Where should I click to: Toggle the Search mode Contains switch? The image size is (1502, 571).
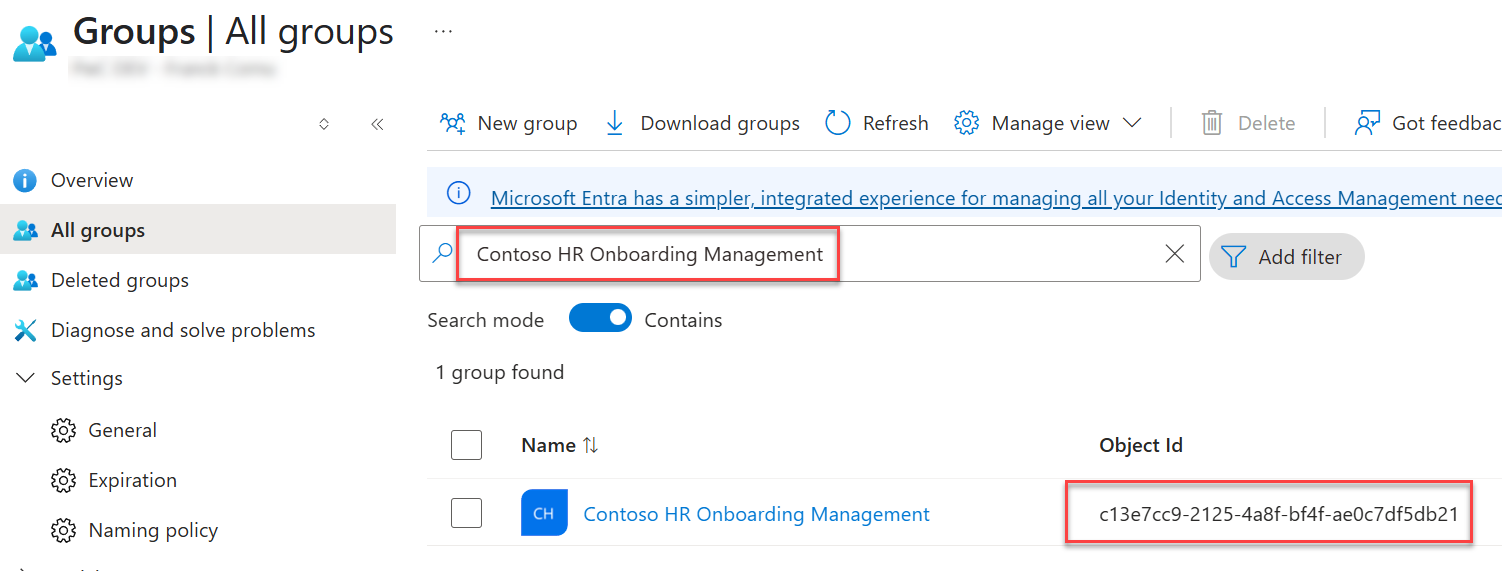tap(600, 318)
